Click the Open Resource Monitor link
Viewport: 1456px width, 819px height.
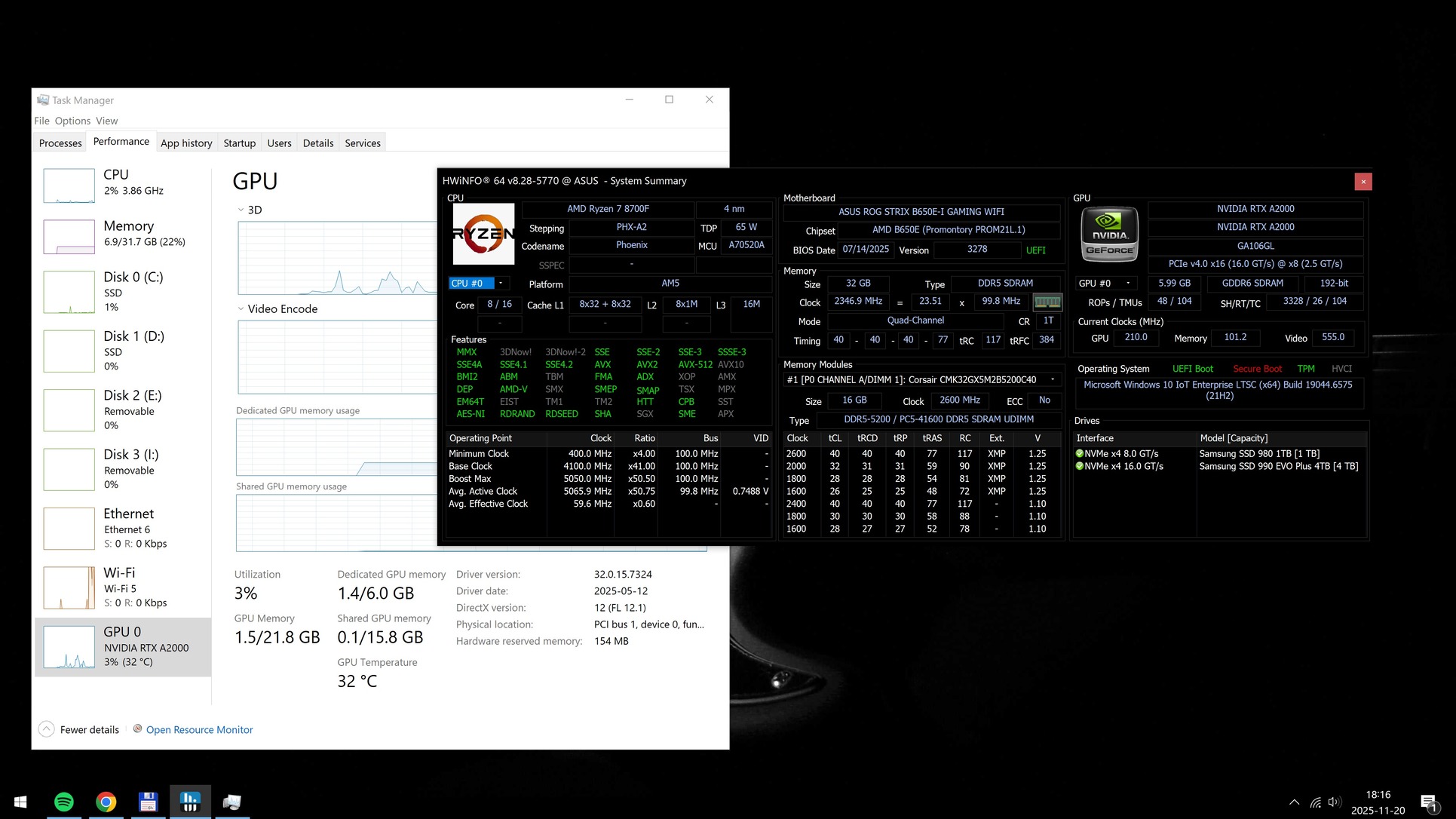[x=199, y=730]
